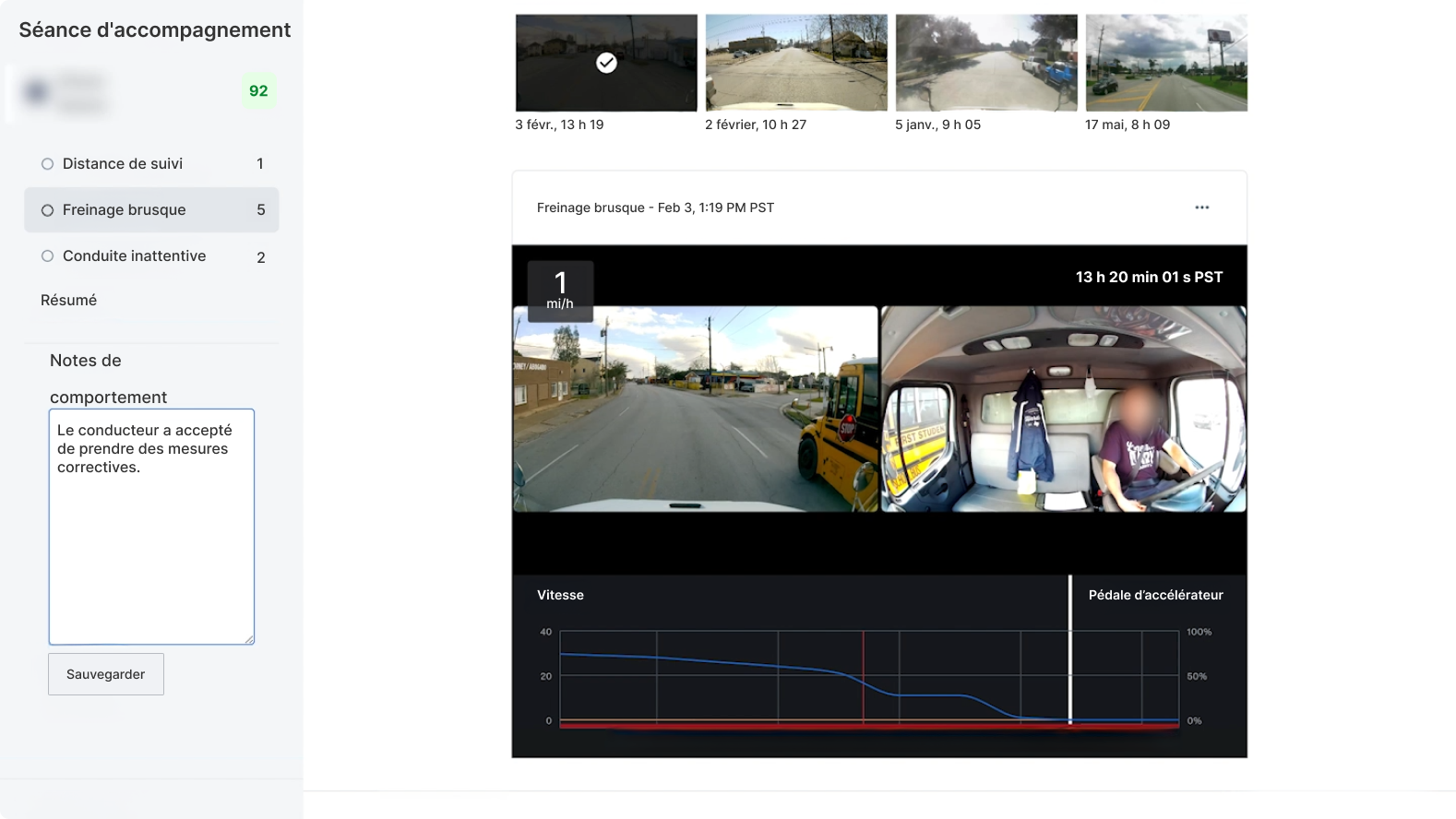Click the road-facing camera video

[696, 409]
